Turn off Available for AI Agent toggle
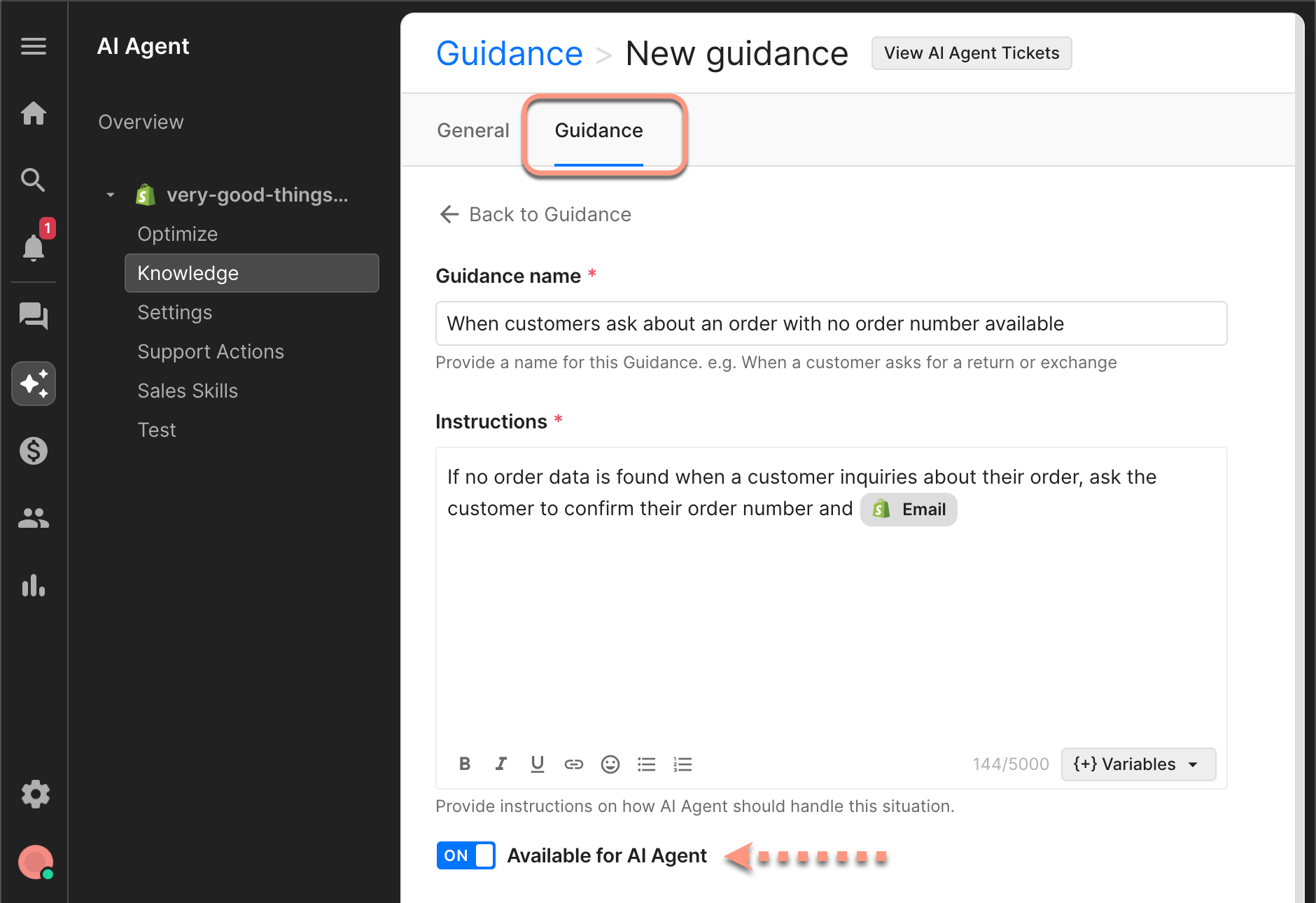Viewport: 1316px width, 903px height. point(466,855)
